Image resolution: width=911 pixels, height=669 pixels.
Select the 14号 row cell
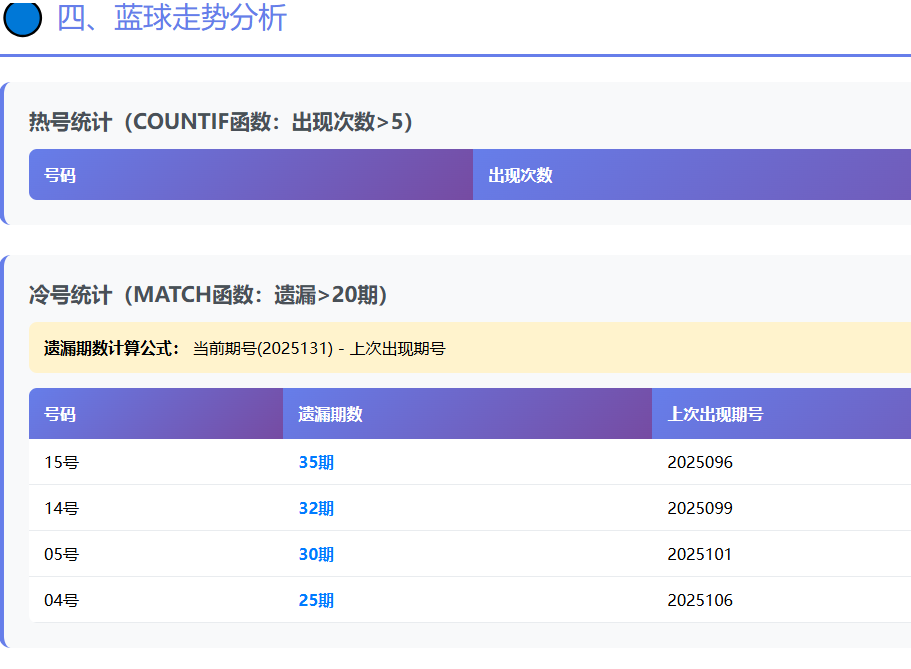click(x=62, y=508)
